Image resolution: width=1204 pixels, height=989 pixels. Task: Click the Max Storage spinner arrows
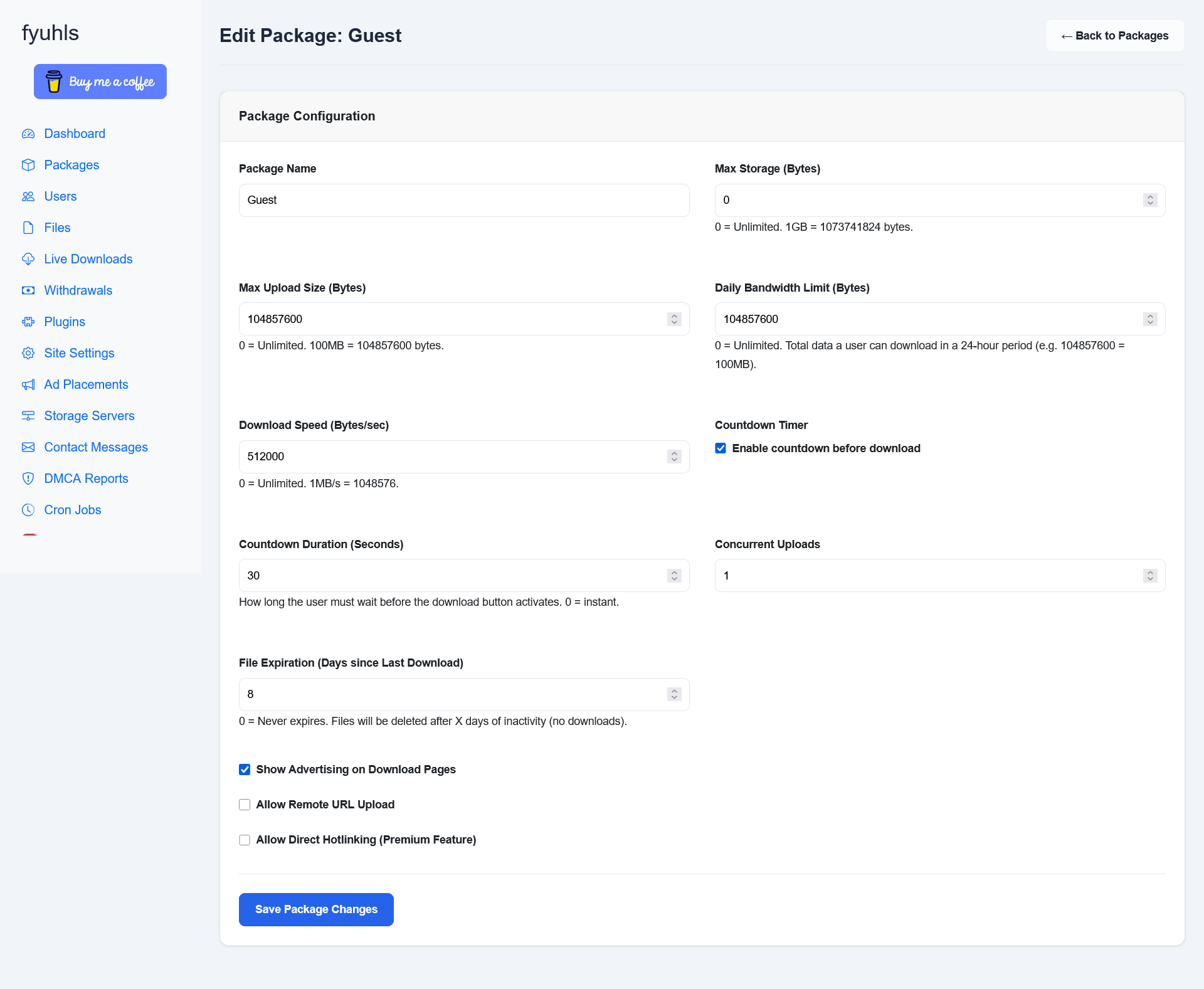tap(1150, 200)
